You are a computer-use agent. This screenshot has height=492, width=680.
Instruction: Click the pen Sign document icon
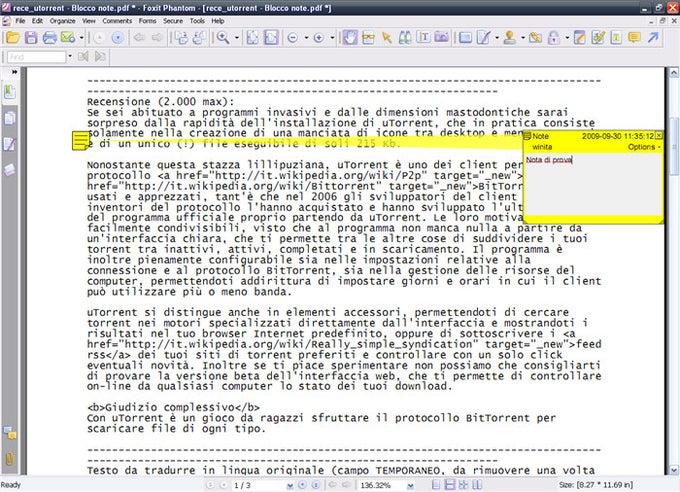coord(484,38)
